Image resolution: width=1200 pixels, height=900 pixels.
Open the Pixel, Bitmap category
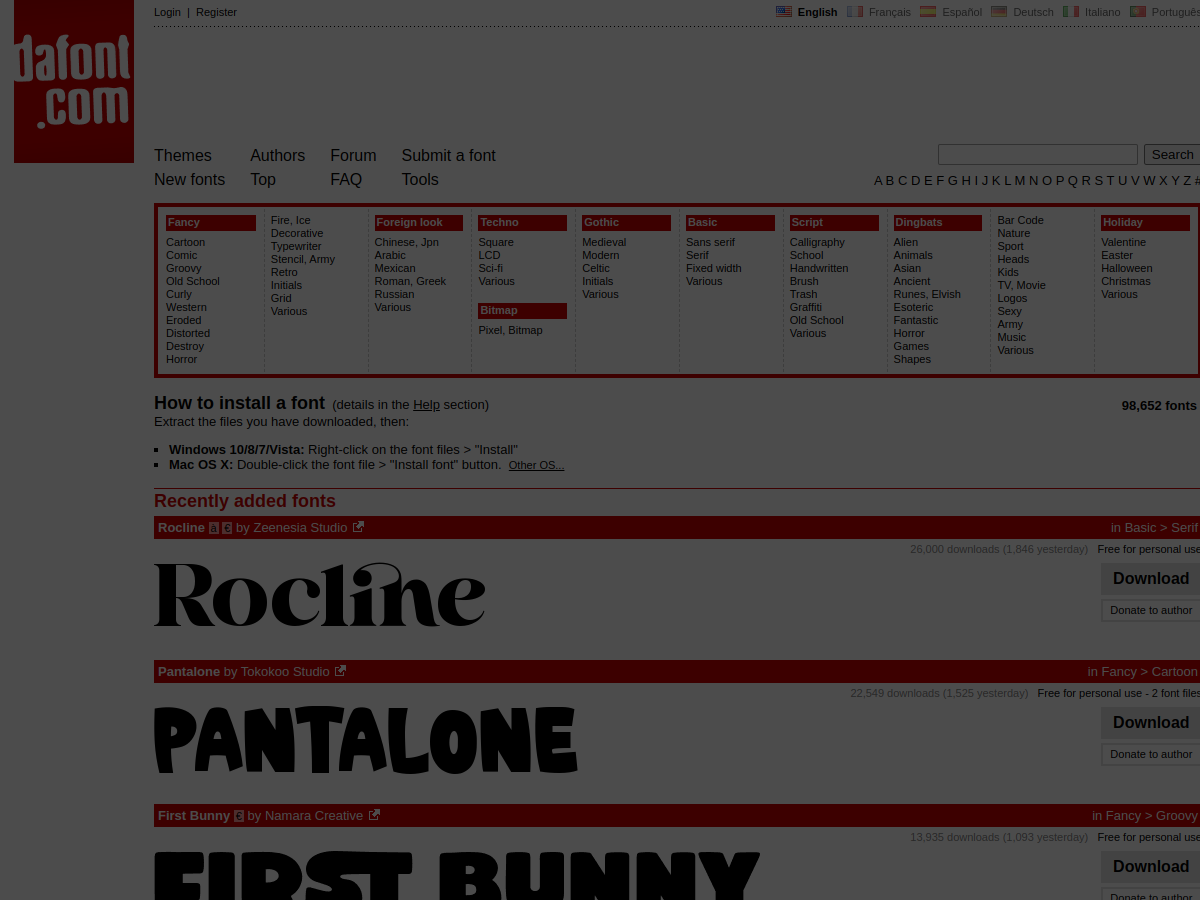pos(510,330)
